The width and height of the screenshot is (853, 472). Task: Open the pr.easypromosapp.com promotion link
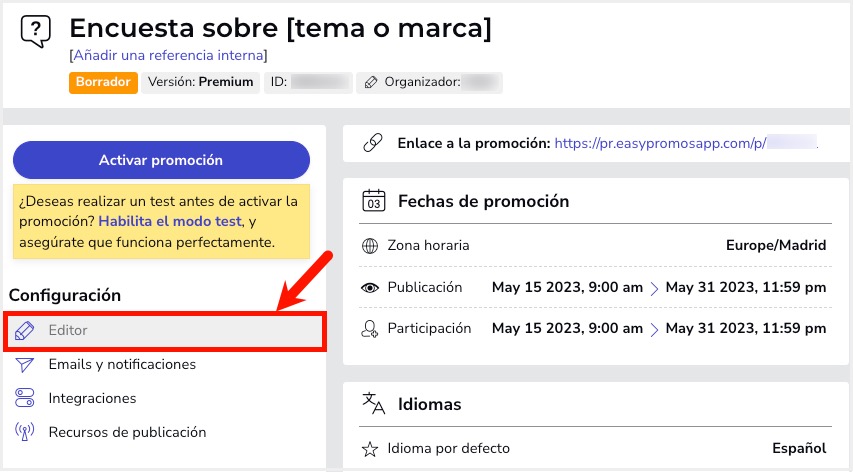click(685, 143)
